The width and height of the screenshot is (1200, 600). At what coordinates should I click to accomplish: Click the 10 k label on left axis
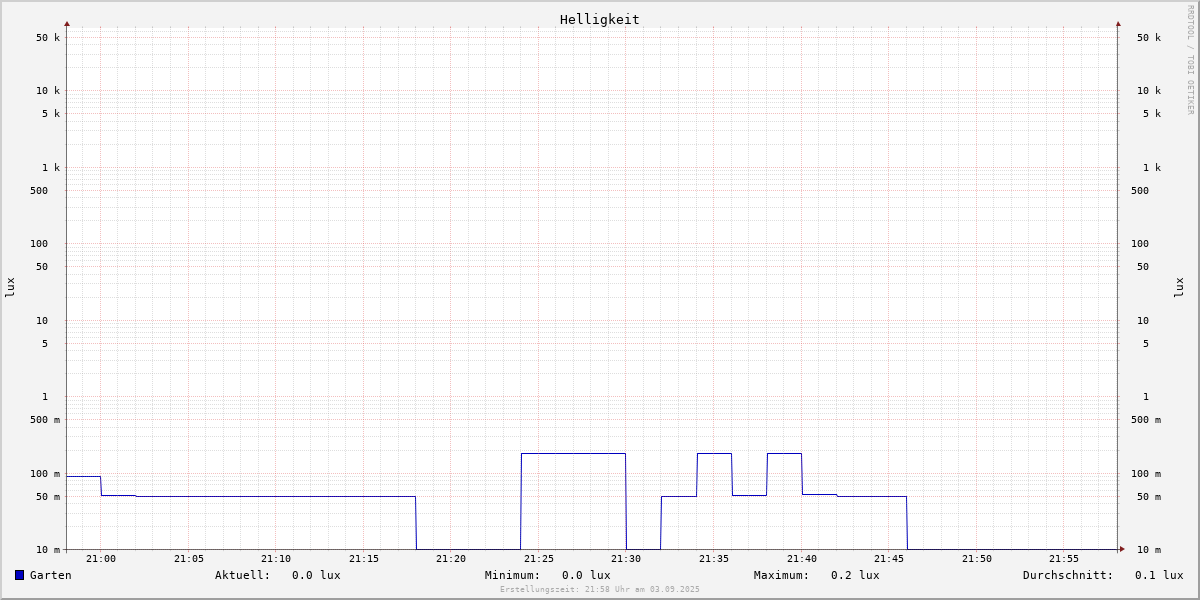48,91
